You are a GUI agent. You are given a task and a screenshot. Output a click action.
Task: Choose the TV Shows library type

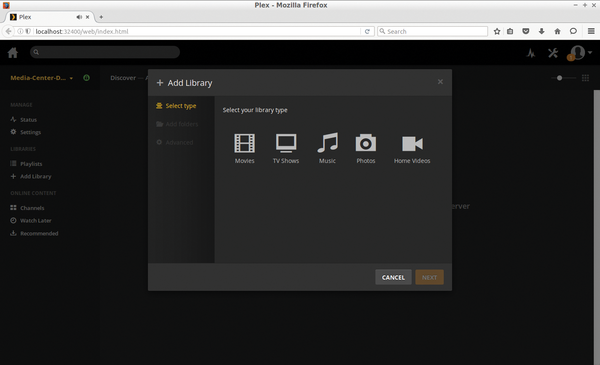coord(286,148)
